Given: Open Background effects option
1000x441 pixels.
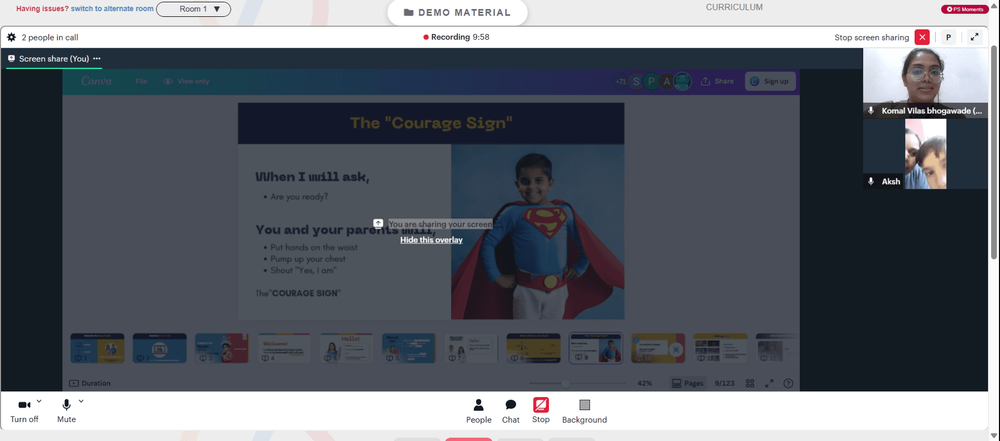Looking at the screenshot, I should 584,411.
